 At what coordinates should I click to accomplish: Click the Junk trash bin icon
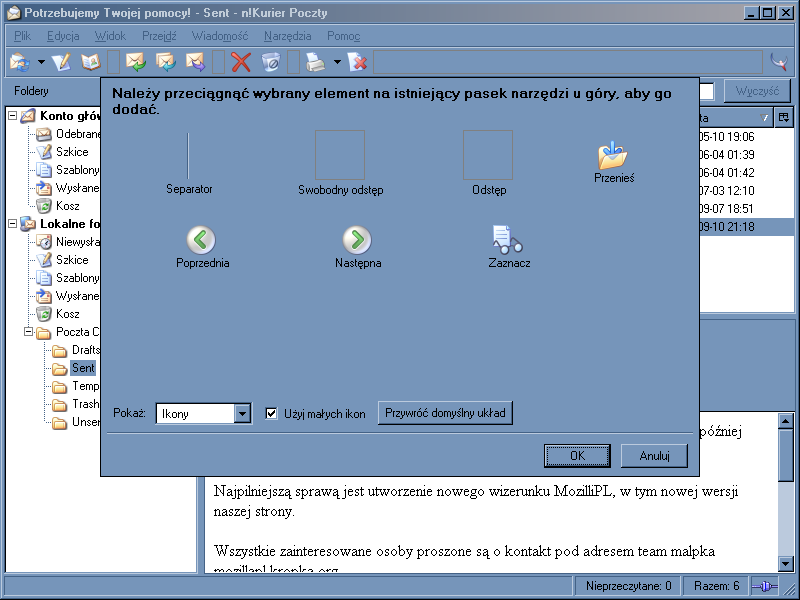(270, 62)
